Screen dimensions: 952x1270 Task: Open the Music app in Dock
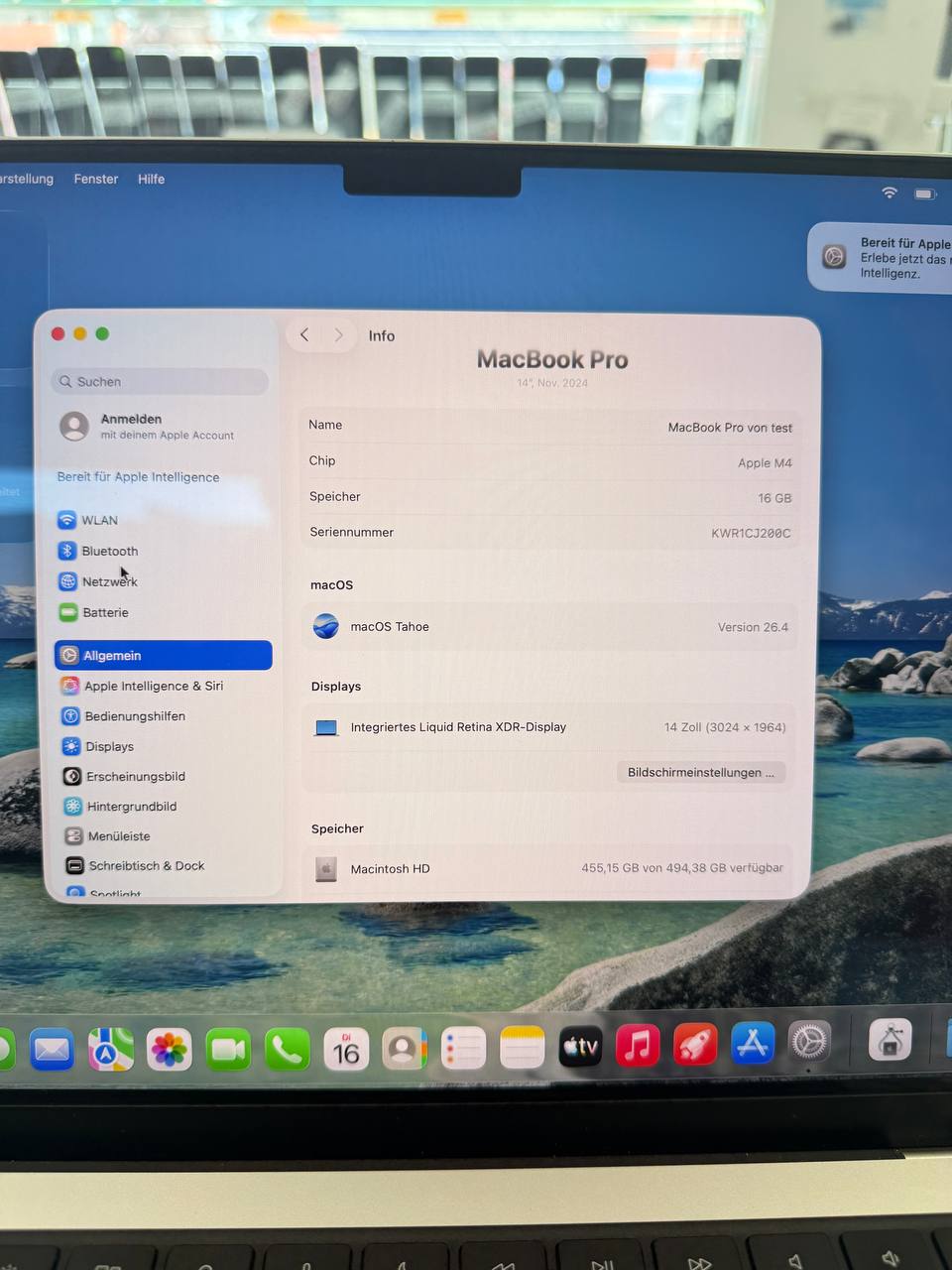(638, 1046)
